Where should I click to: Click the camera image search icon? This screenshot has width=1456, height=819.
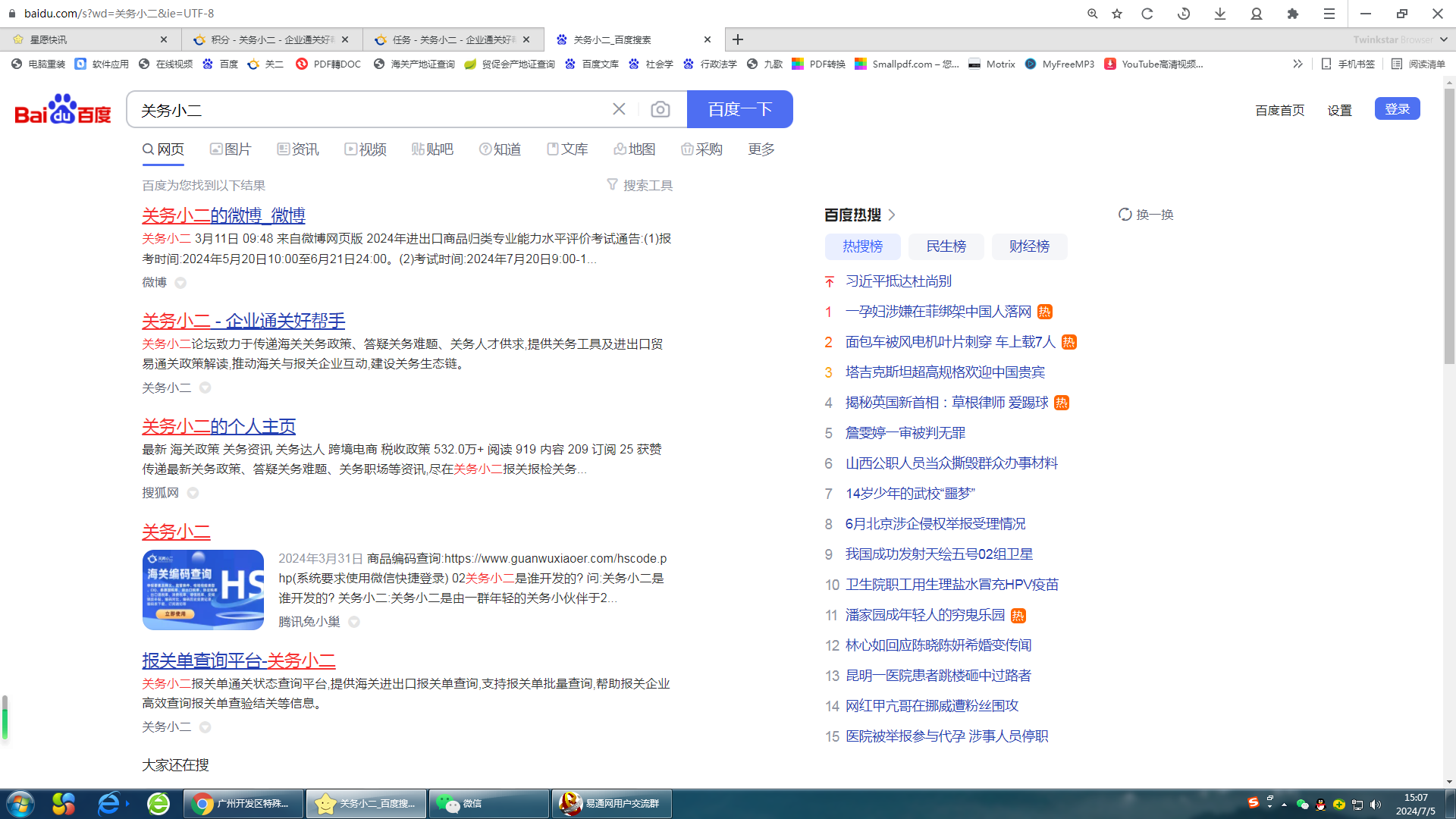coord(660,110)
